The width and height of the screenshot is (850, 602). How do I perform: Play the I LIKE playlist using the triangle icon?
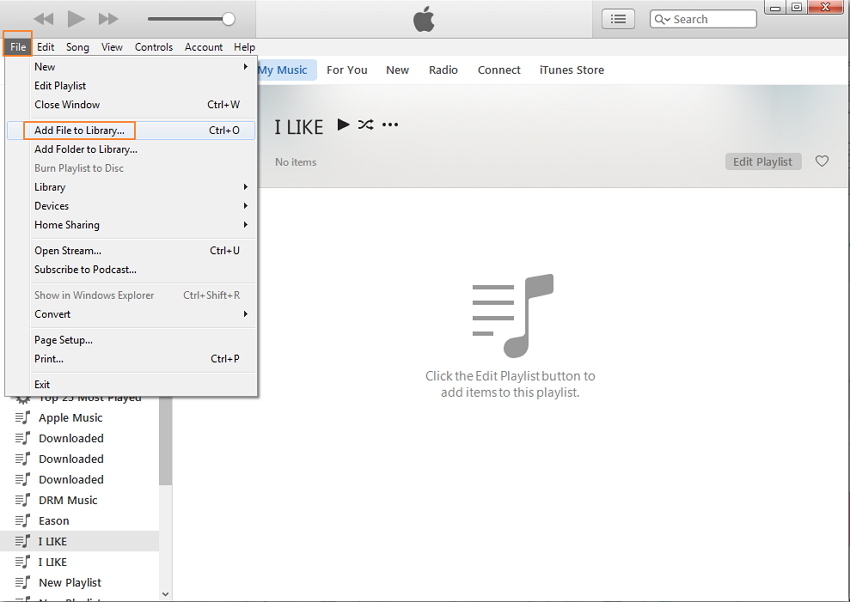343,125
